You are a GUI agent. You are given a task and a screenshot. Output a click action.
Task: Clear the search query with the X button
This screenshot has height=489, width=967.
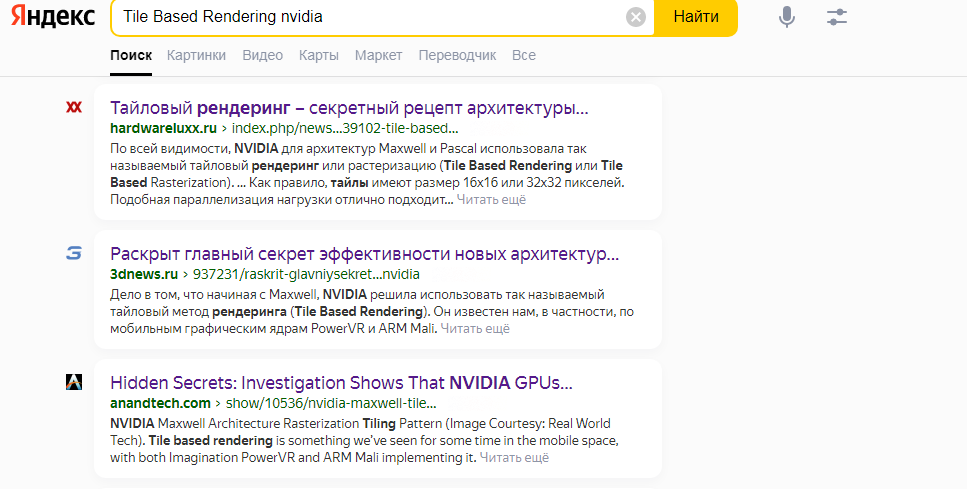636,17
